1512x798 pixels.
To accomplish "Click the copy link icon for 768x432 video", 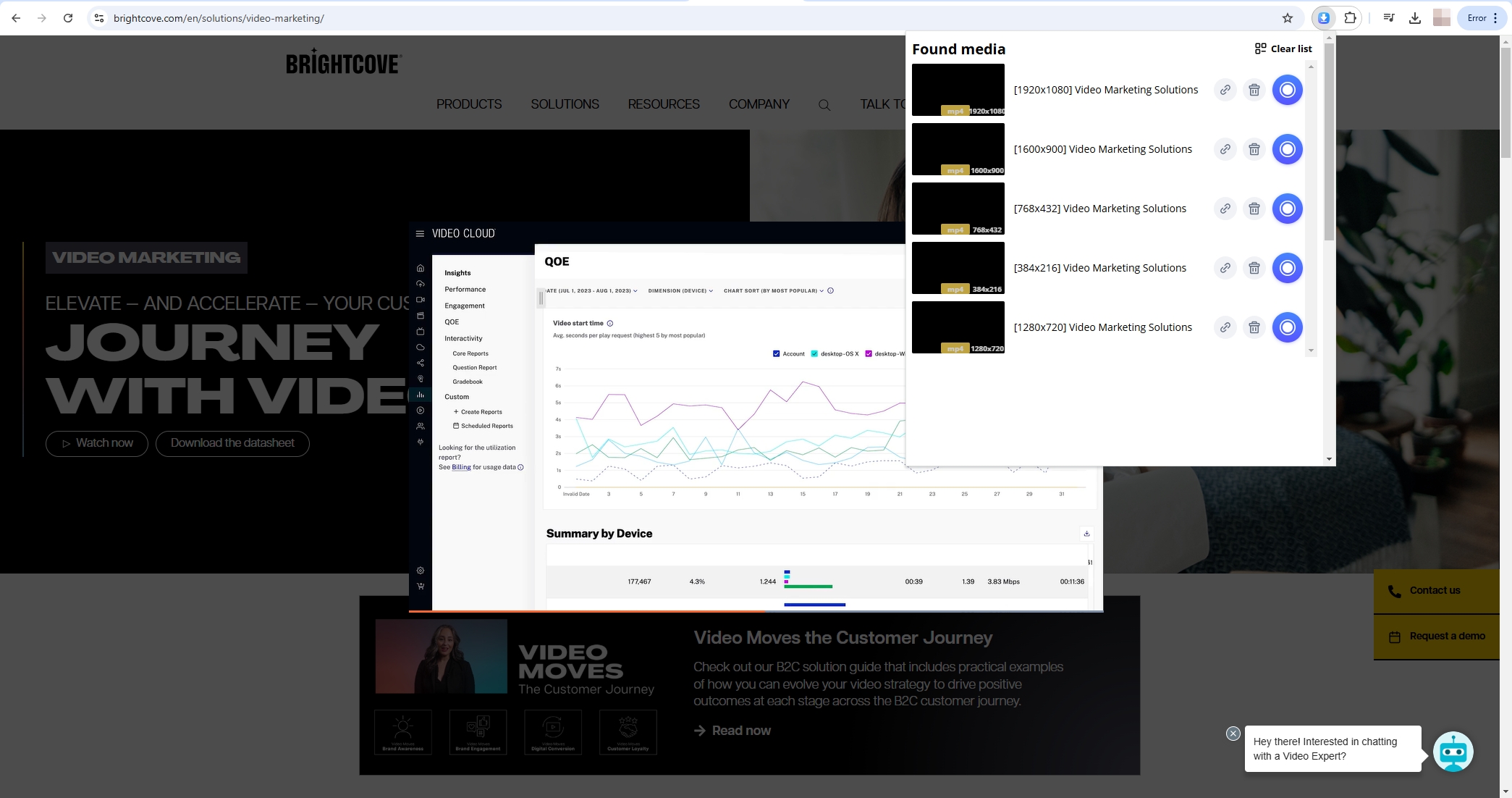I will 1224,209.
